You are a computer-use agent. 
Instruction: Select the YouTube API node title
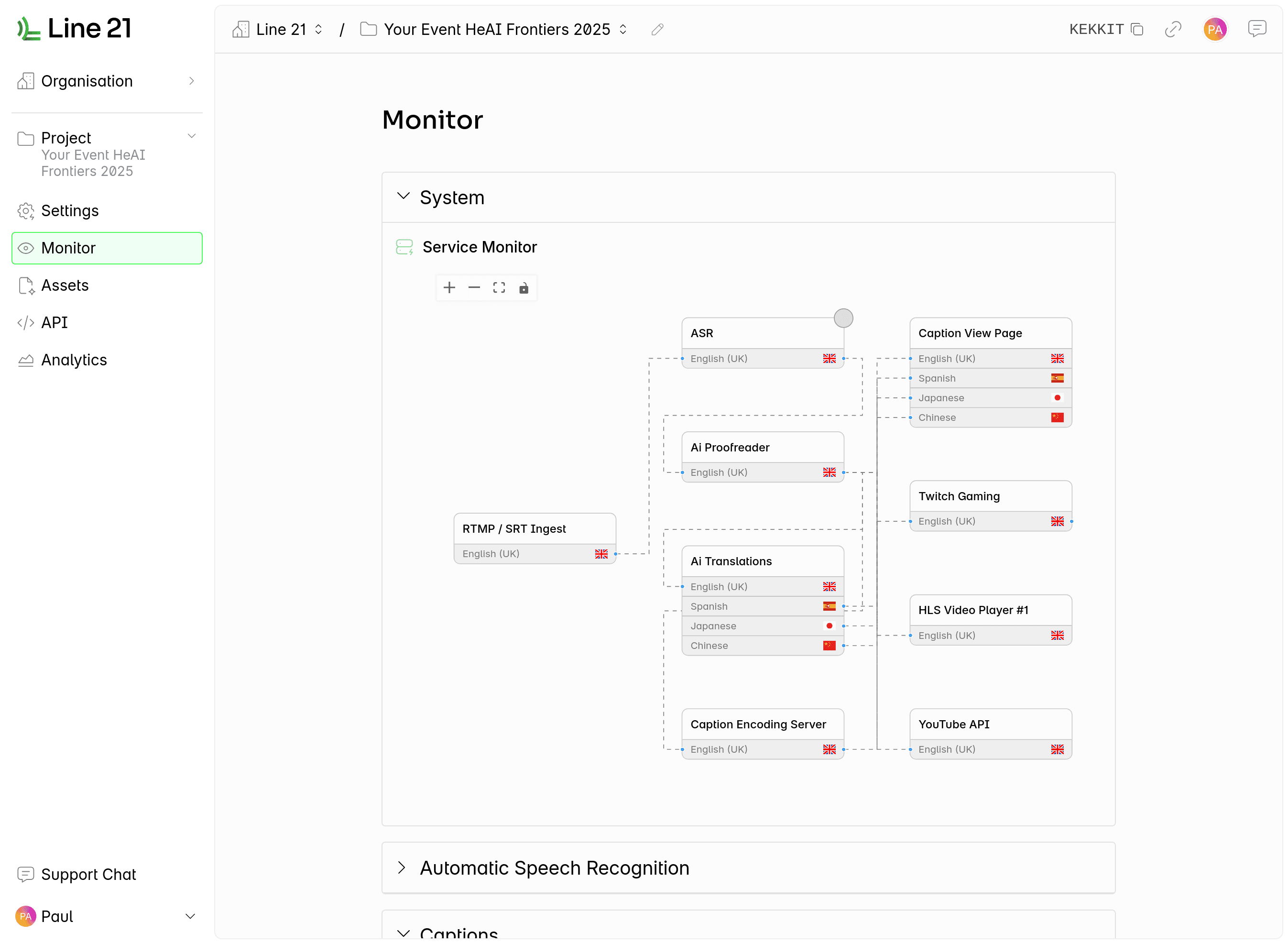click(x=954, y=724)
